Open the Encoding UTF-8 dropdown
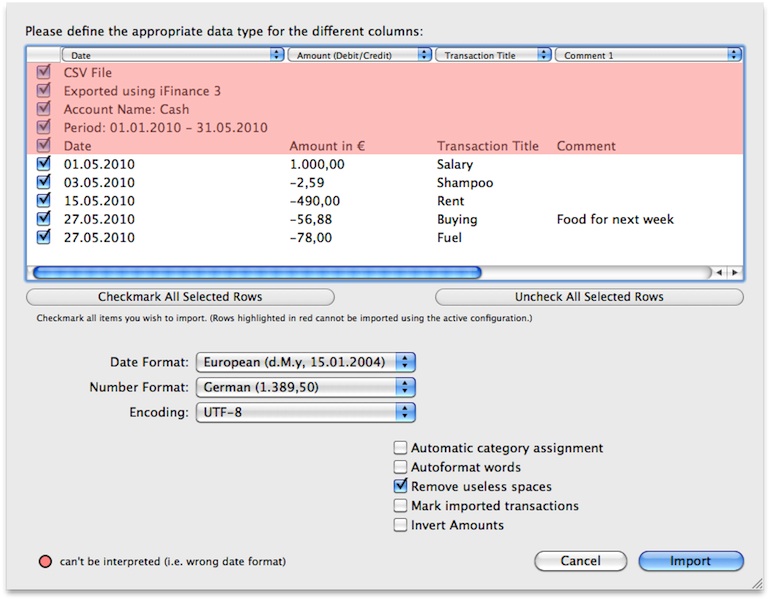This screenshot has height=600, width=770. click(305, 412)
